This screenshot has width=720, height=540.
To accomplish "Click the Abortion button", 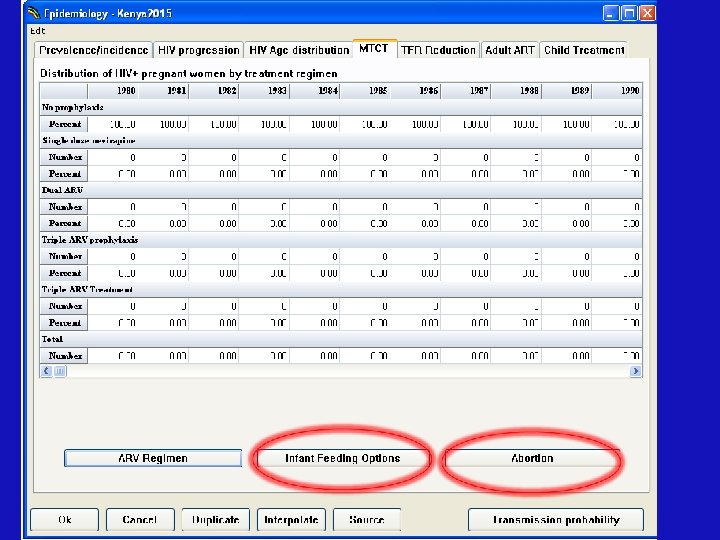I will click(x=532, y=458).
